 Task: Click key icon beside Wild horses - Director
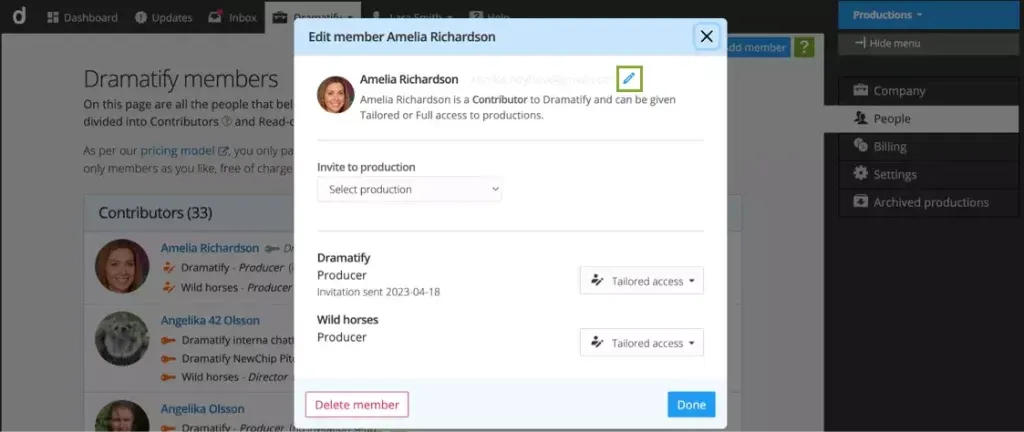[x=169, y=377]
